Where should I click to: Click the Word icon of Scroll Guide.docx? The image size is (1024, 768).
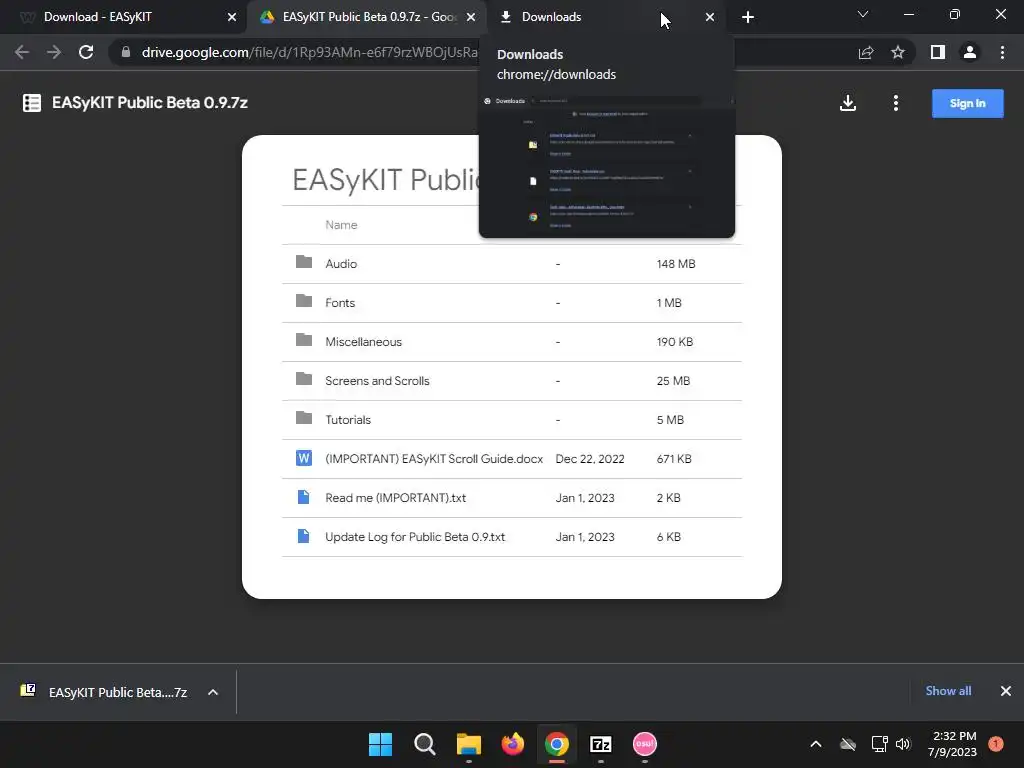pyautogui.click(x=304, y=458)
